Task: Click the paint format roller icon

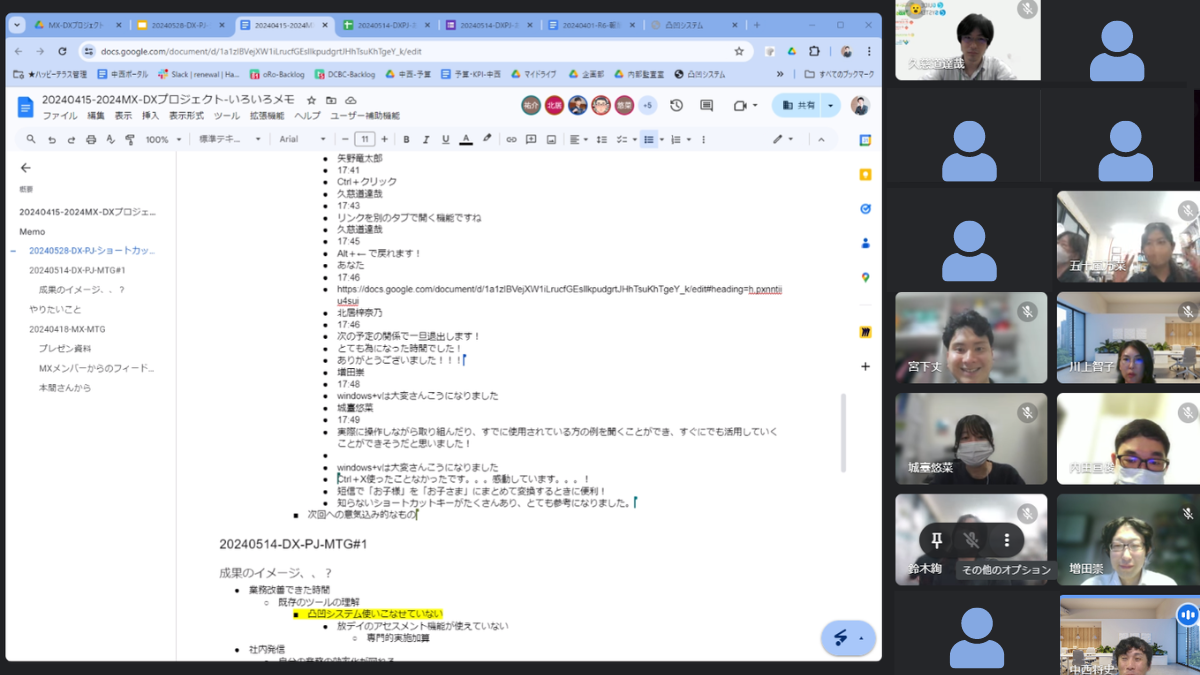Action: click(x=130, y=139)
